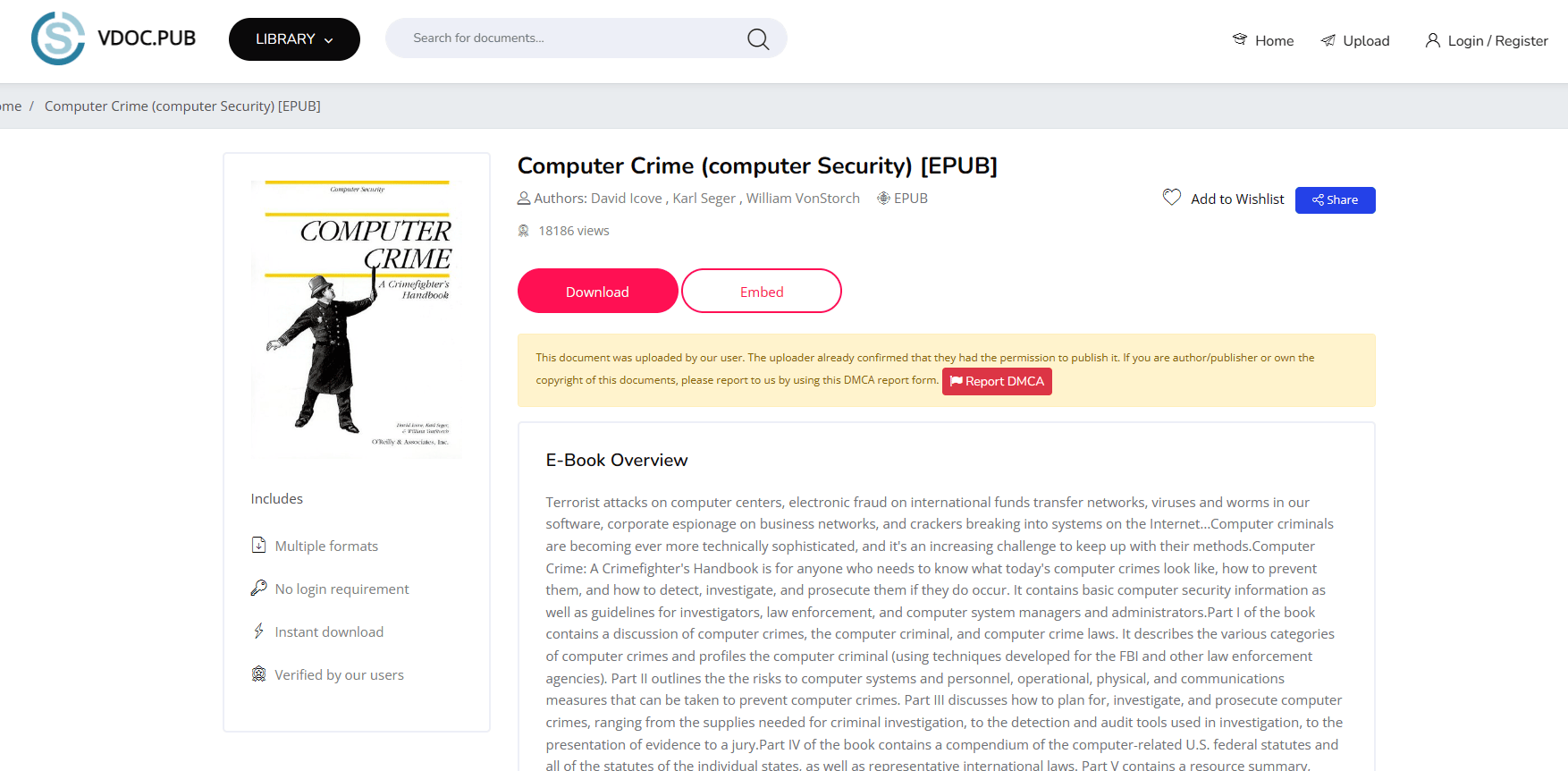Click the No login requirement key icon
This screenshot has width=1568, height=771.
click(x=258, y=588)
